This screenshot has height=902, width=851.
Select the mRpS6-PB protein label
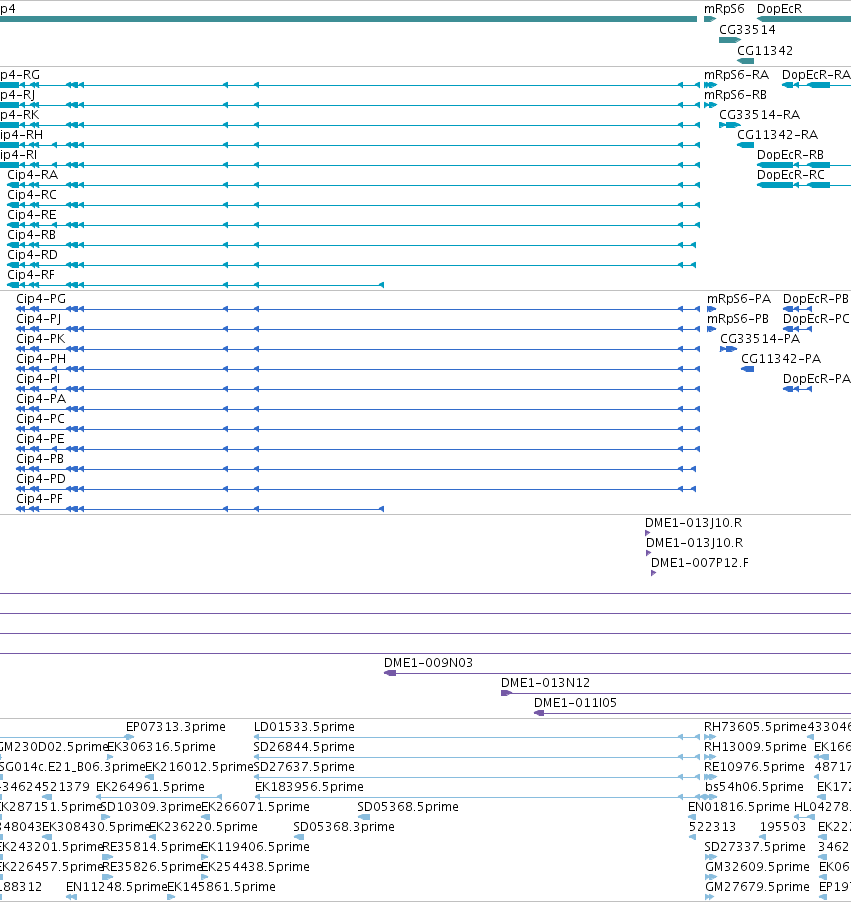pos(738,319)
